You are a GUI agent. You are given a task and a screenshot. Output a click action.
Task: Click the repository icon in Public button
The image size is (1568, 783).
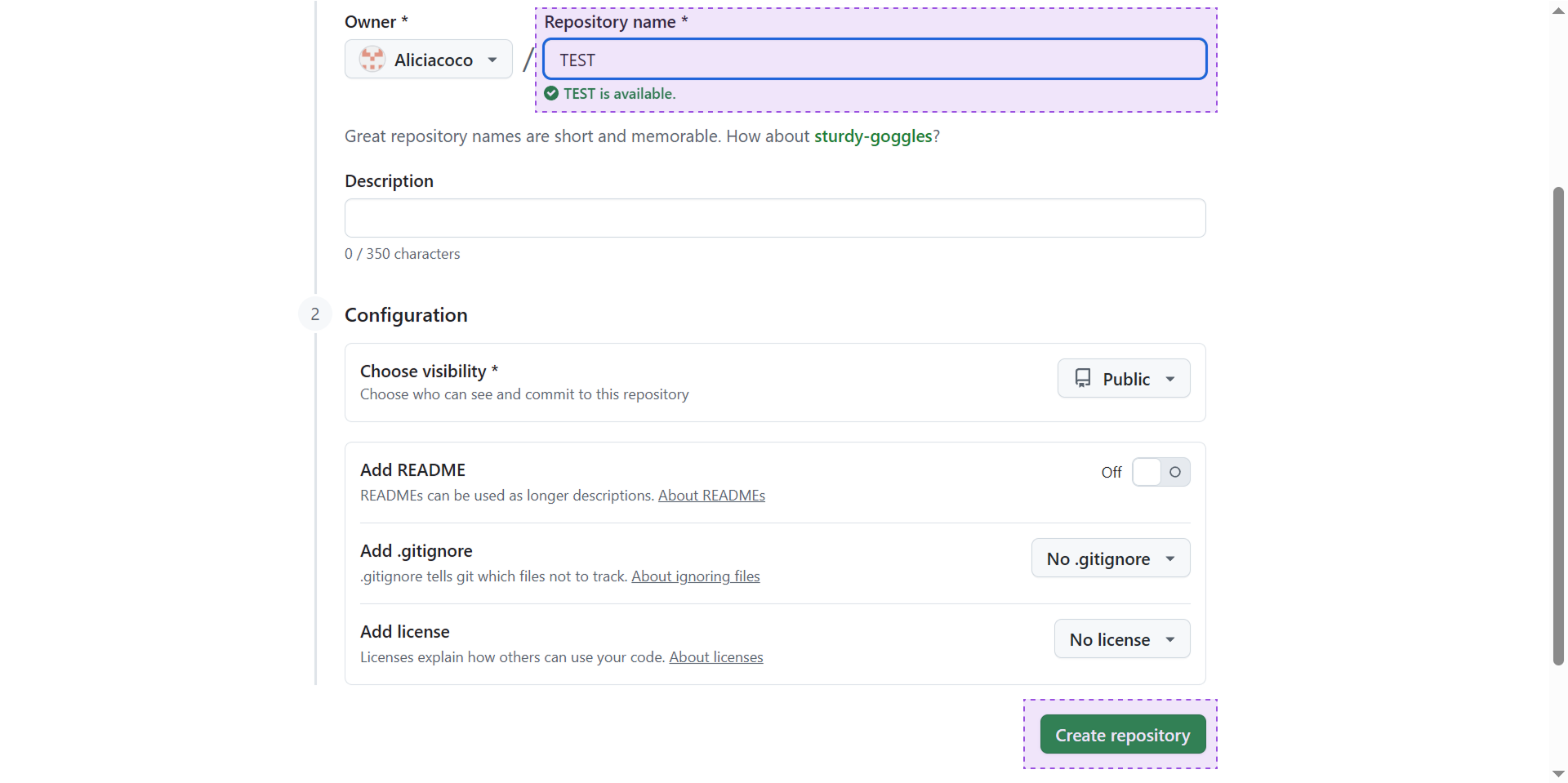[x=1083, y=378]
